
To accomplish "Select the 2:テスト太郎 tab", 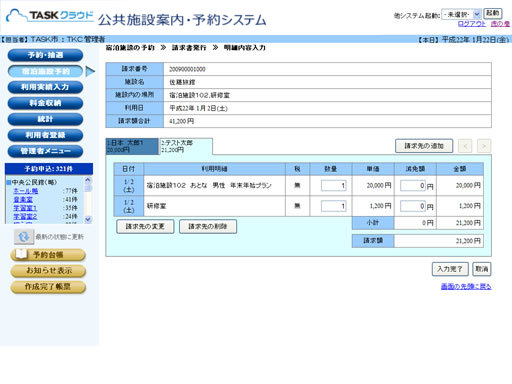I will point(186,146).
